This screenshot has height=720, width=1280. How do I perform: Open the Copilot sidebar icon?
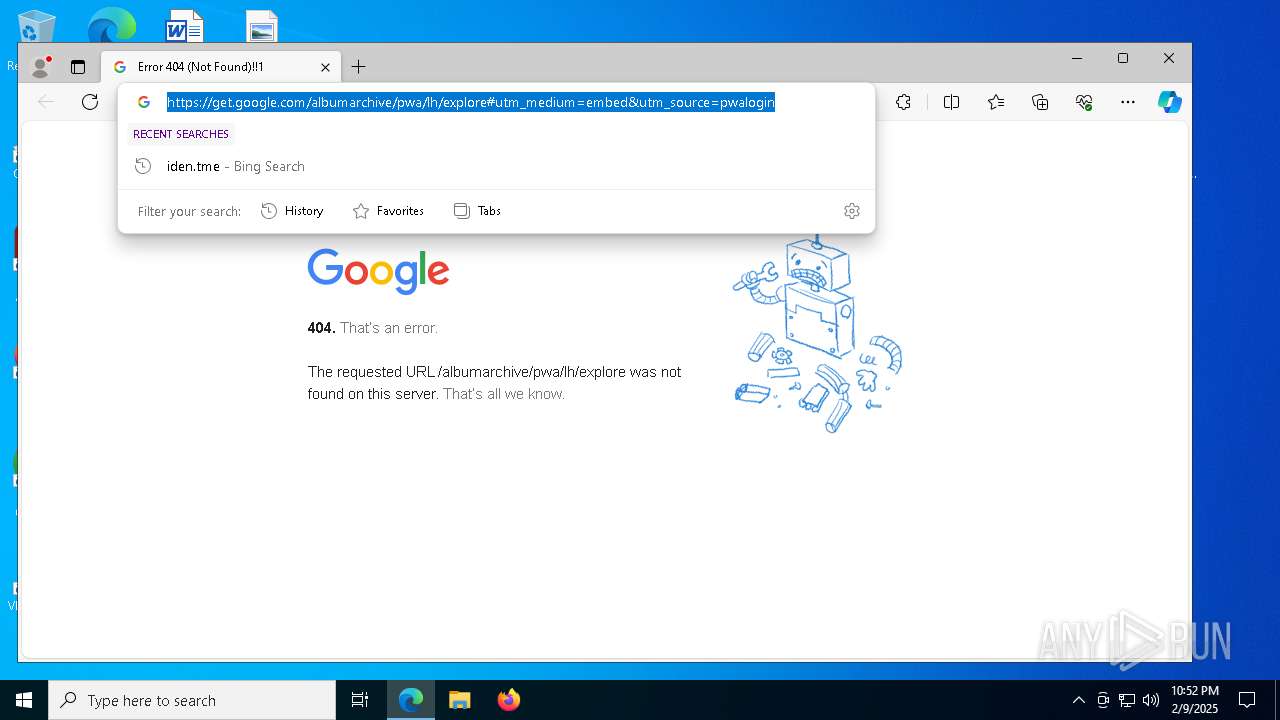1170,102
